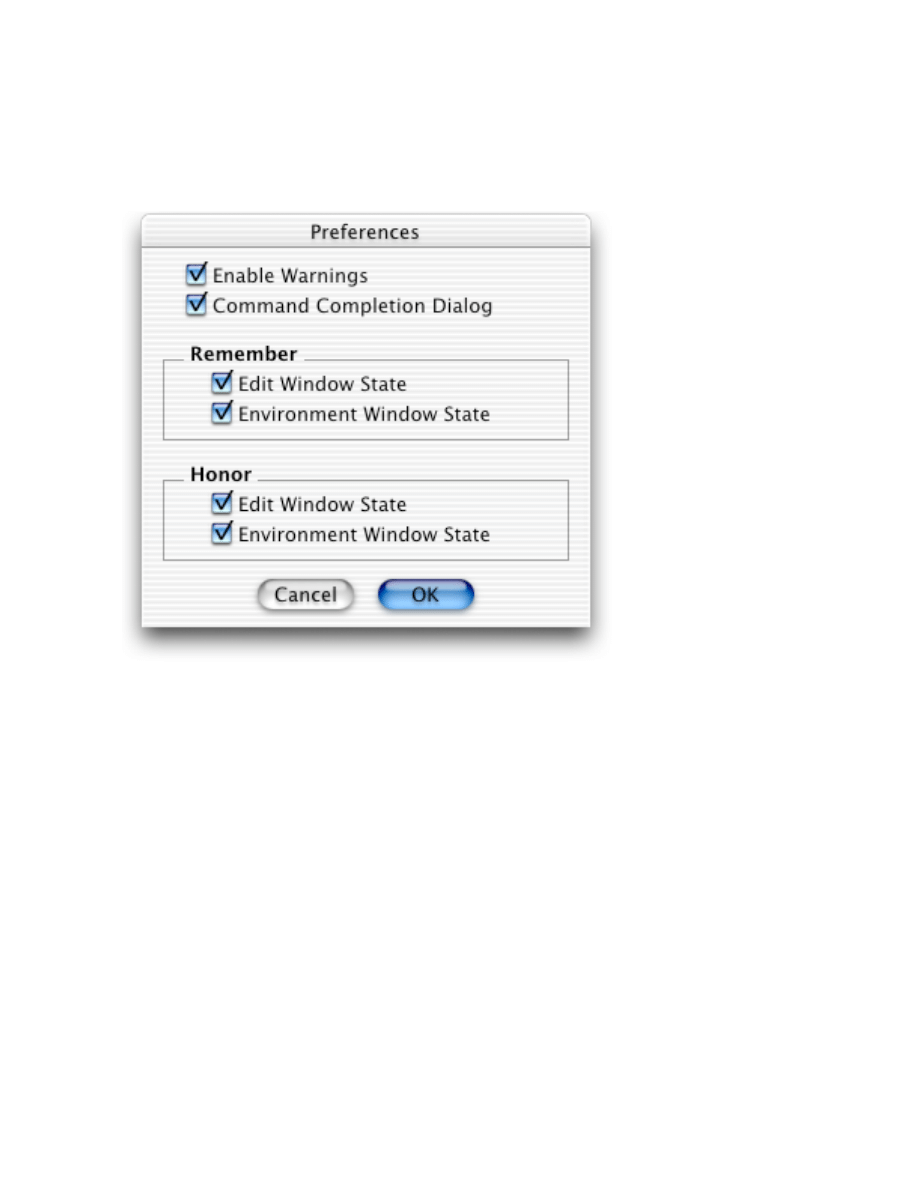
Task: Toggle Environment Window State checkbox under Remember
Action: (222, 413)
